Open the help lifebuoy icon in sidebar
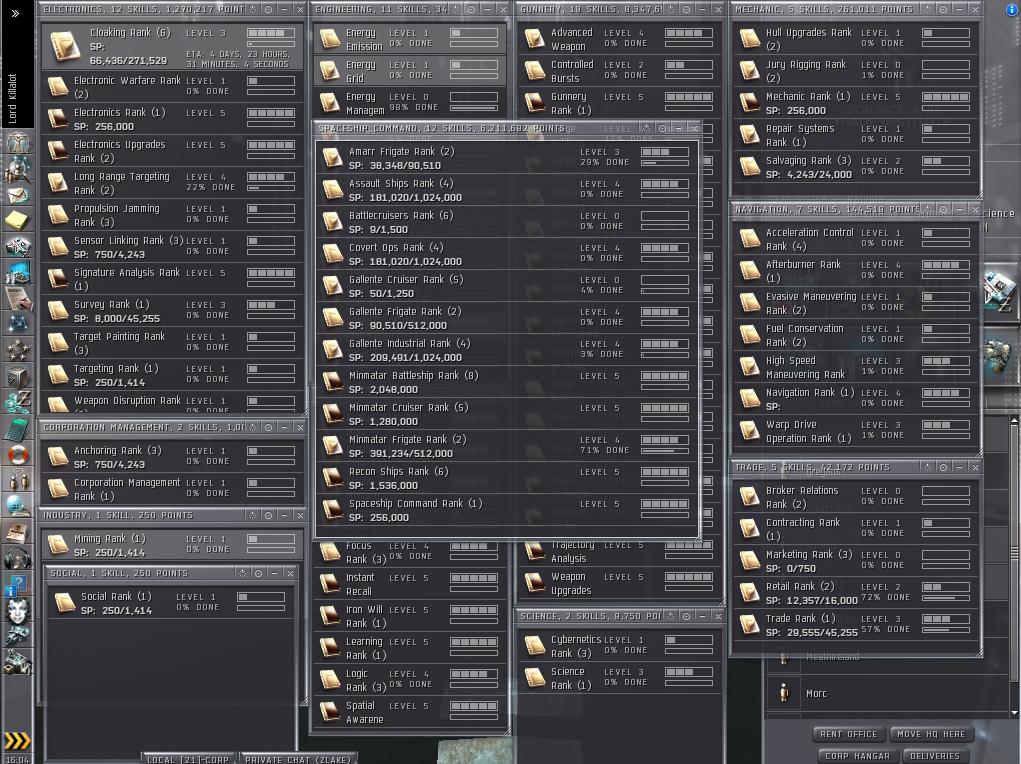 (18, 454)
